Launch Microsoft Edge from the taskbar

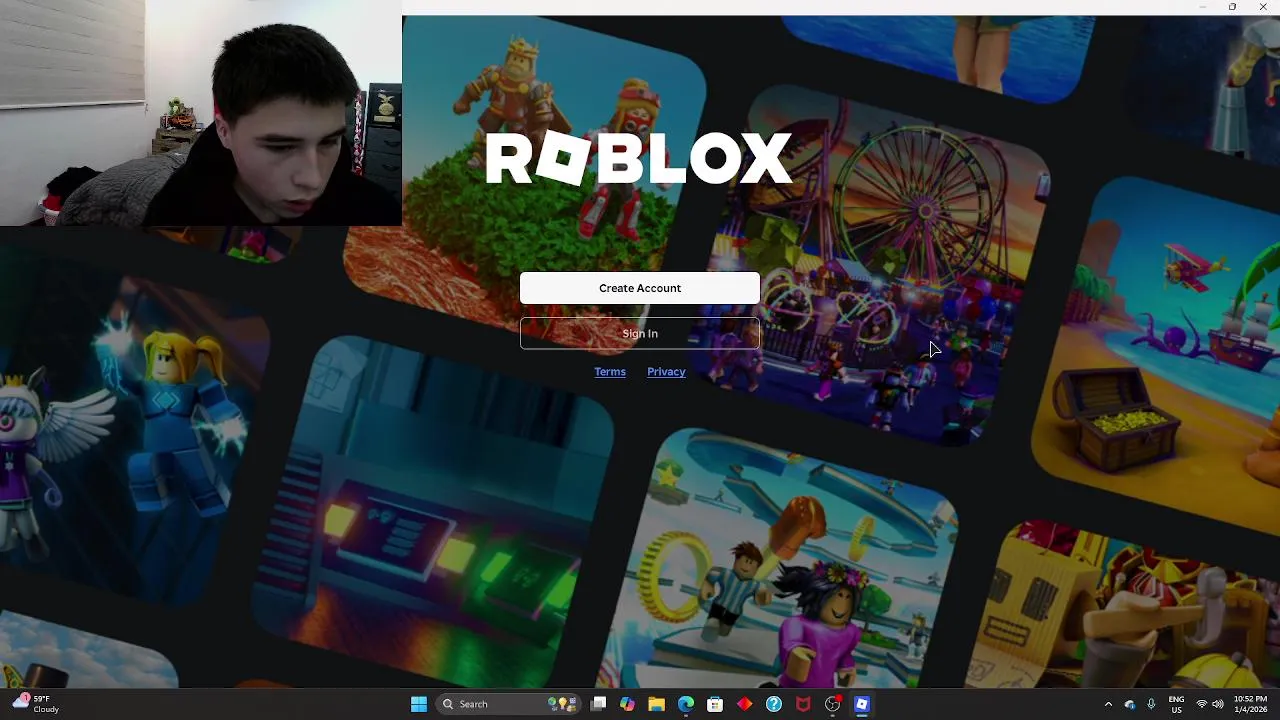coord(686,704)
